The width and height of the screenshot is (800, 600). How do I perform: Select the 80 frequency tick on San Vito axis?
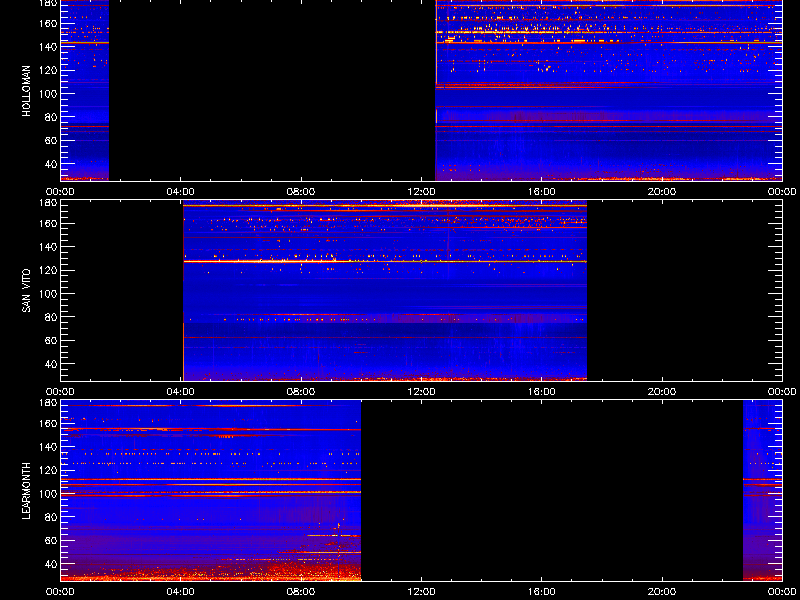52,317
